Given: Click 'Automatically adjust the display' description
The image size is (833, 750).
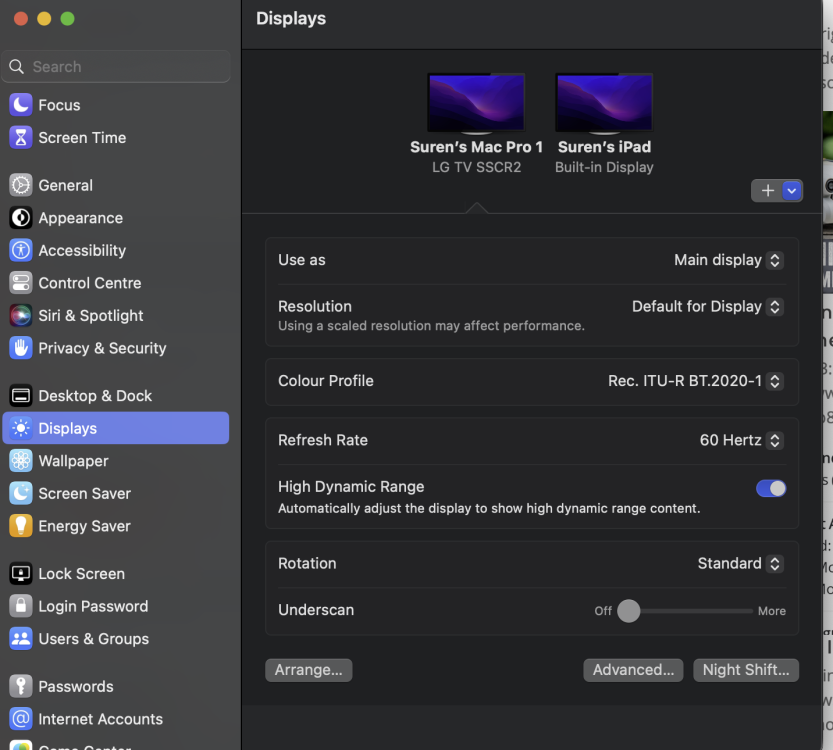Looking at the screenshot, I should pyautogui.click(x=489, y=508).
